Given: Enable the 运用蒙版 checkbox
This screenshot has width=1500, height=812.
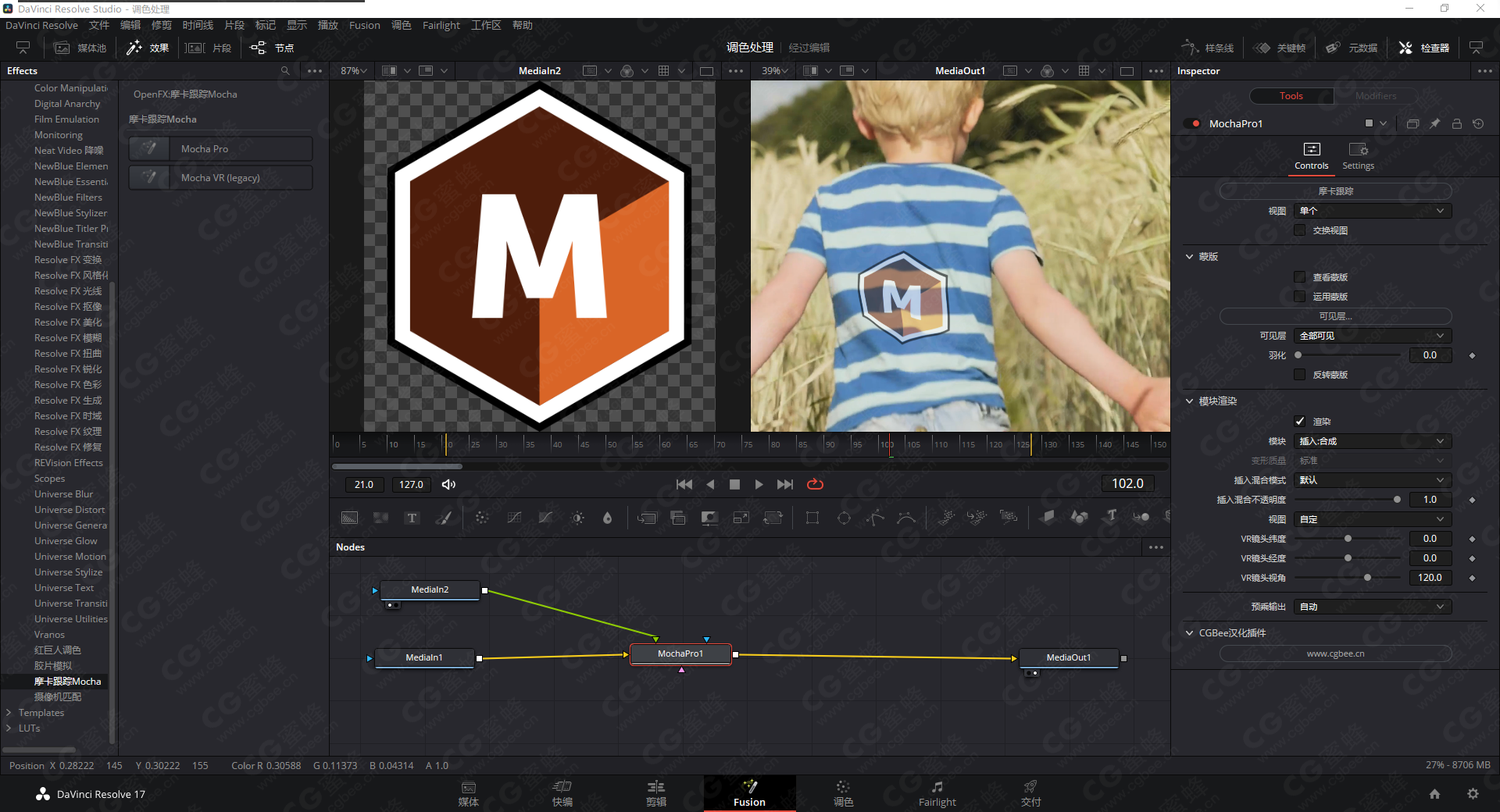Looking at the screenshot, I should click(1300, 297).
